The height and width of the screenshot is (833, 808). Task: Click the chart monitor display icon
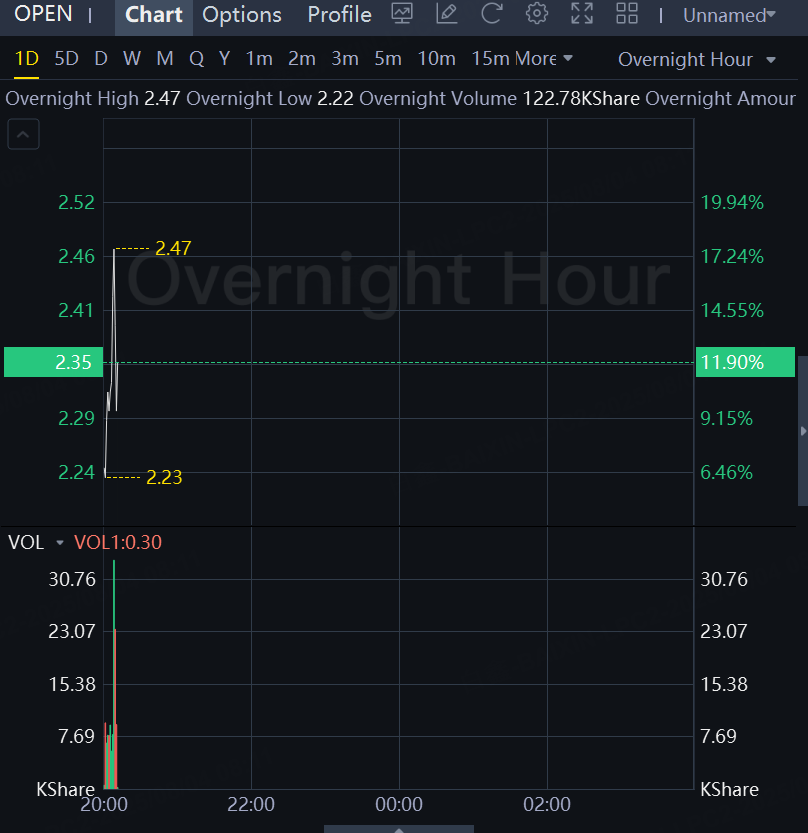pos(402,14)
